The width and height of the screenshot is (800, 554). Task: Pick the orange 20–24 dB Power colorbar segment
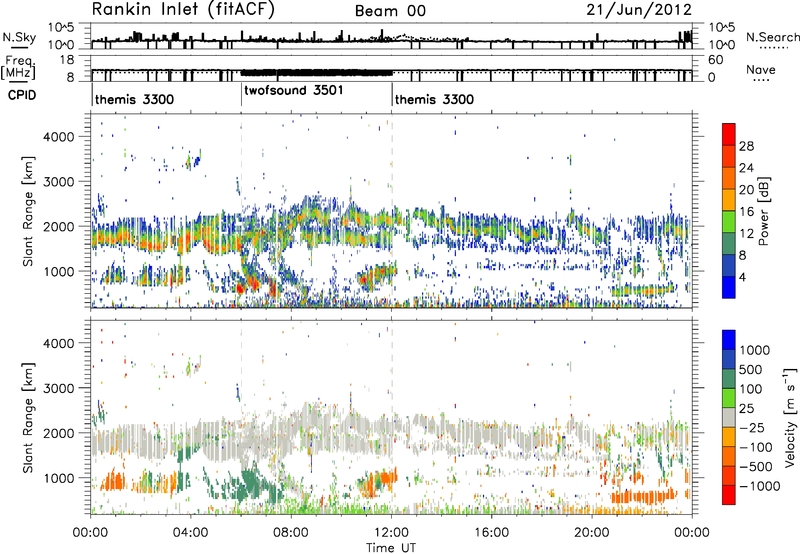(x=729, y=178)
